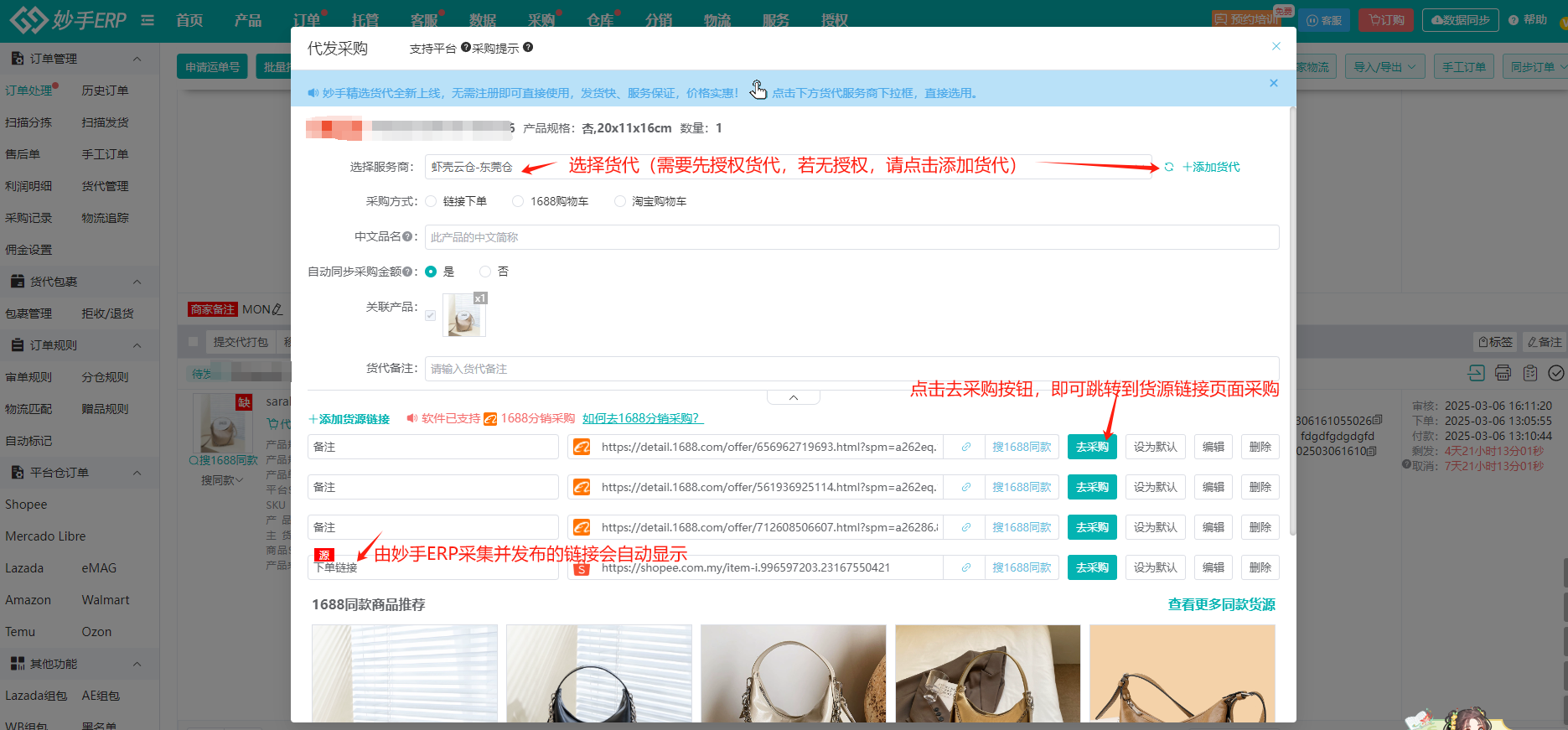The image size is (1568, 730).
Task: Click the 1688 logo icon in second source row
Action: point(582,488)
